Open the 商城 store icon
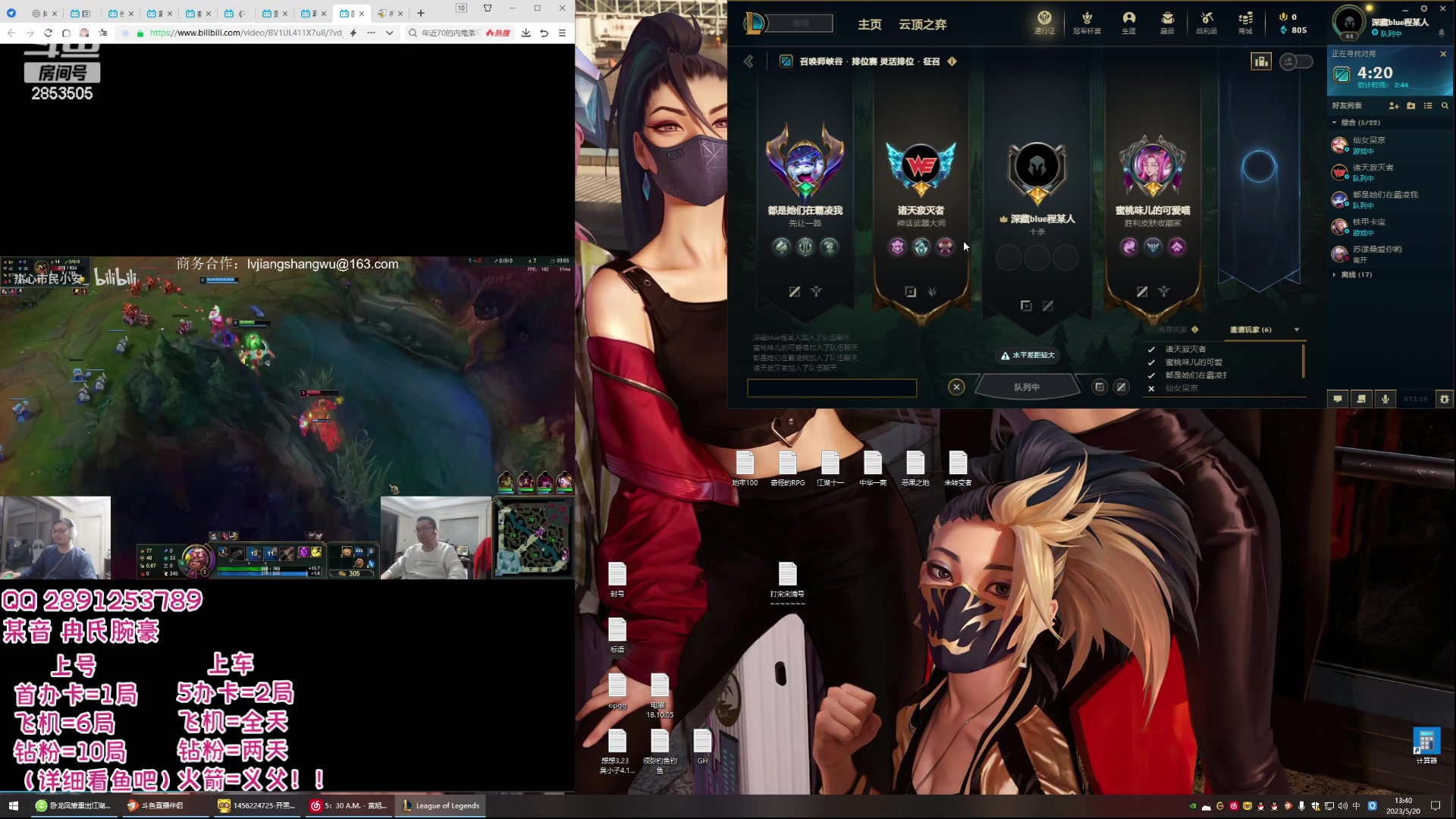Viewport: 1456px width, 819px height. [x=1245, y=22]
